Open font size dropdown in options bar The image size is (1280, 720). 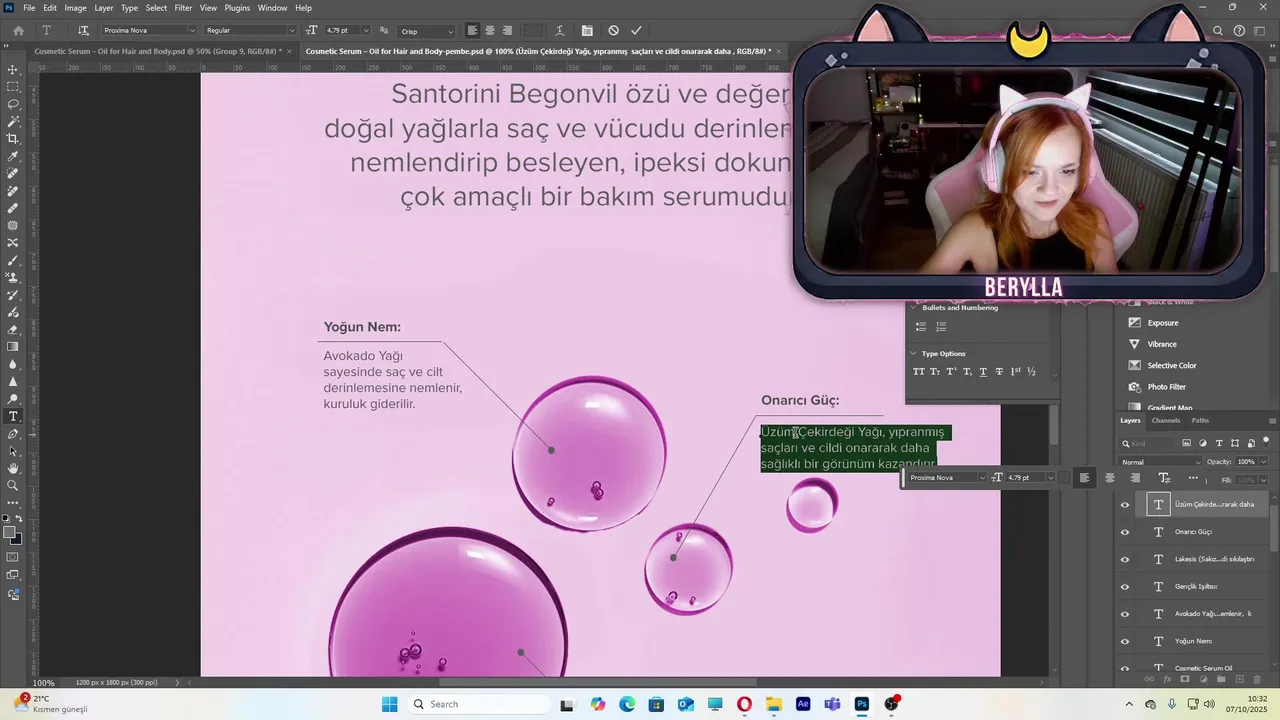(x=364, y=31)
